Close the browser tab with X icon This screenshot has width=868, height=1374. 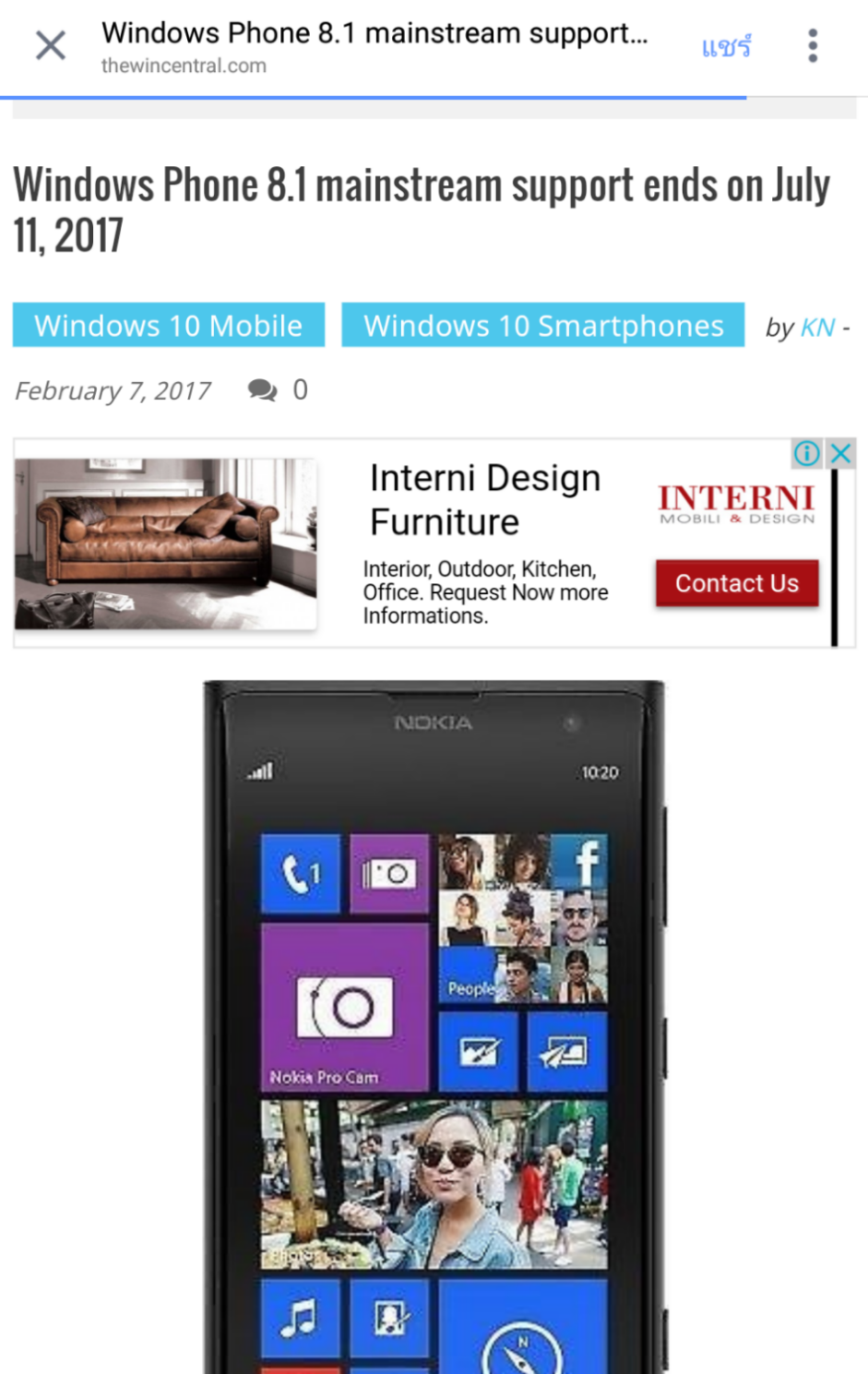pyautogui.click(x=51, y=45)
